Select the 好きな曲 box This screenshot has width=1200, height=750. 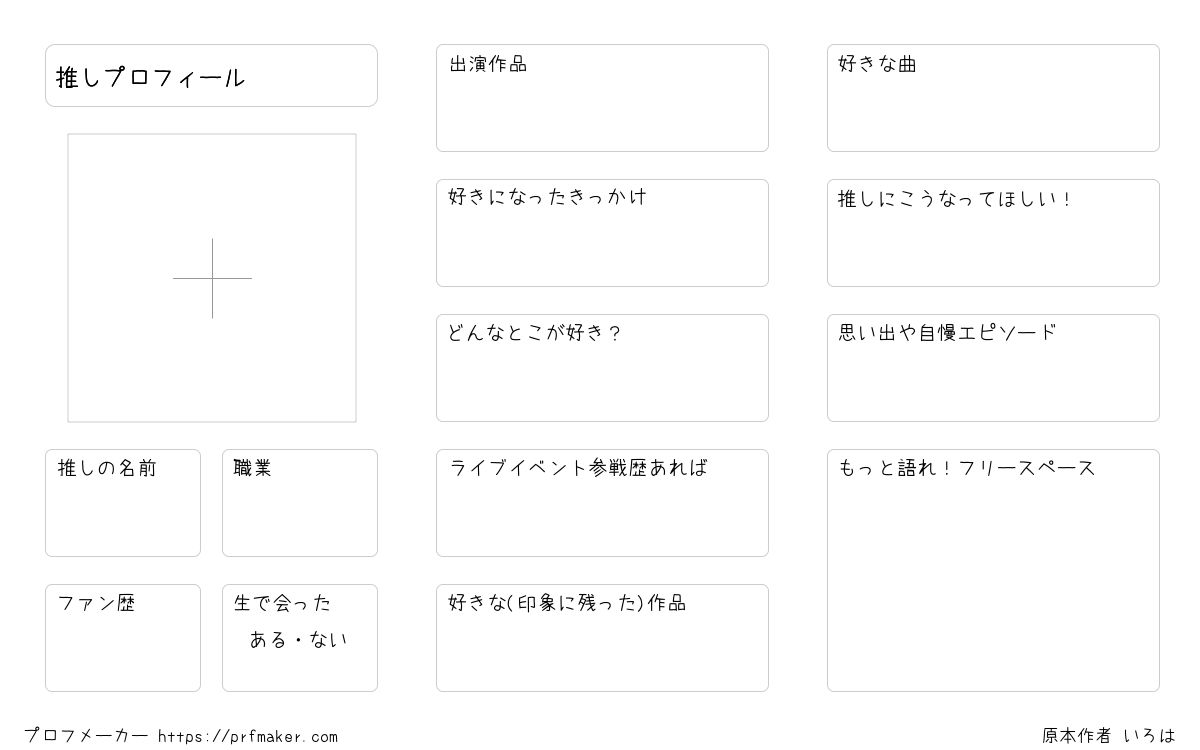point(993,98)
